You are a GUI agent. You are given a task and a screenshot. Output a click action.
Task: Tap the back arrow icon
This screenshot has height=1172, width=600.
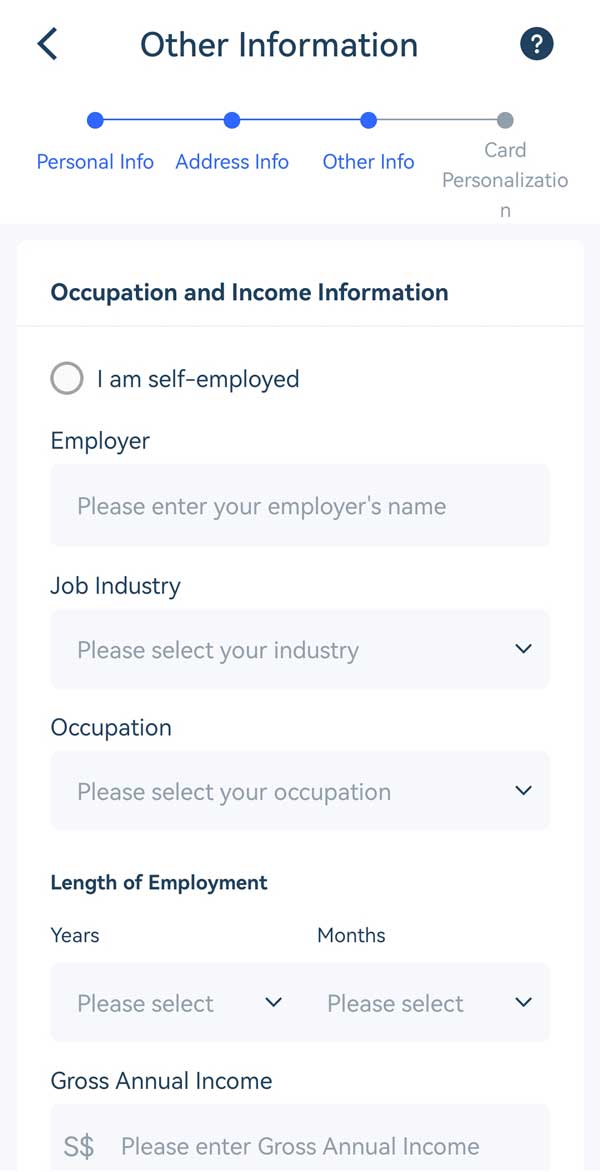[47, 44]
